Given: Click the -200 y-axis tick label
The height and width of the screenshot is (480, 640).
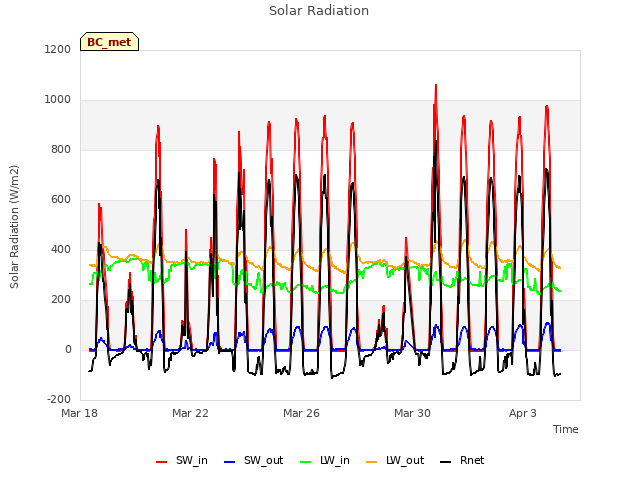Looking at the screenshot, I should (59, 399).
